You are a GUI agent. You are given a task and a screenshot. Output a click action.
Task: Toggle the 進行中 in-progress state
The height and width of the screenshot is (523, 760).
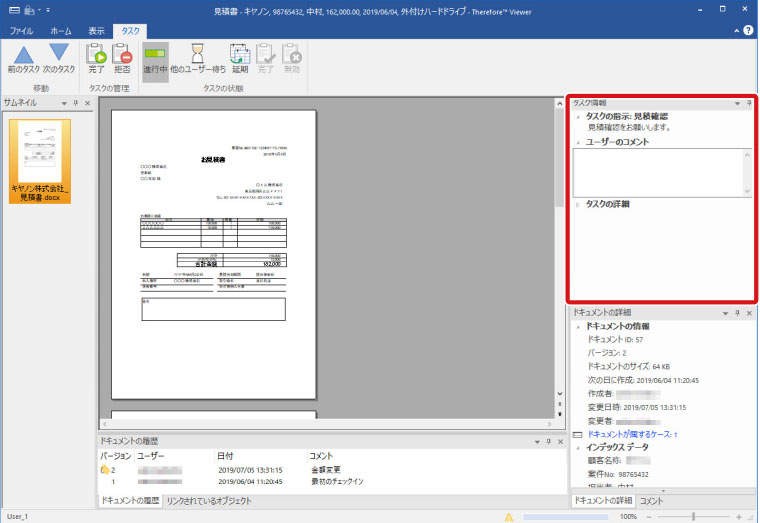pyautogui.click(x=155, y=59)
